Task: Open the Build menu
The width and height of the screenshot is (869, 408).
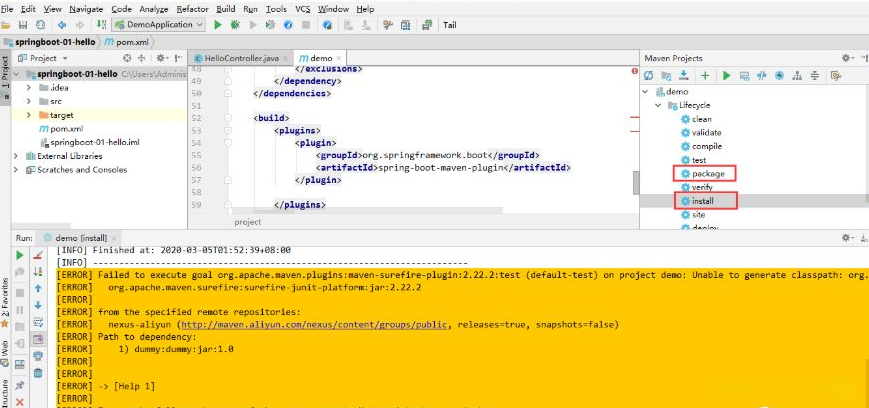Action: click(226, 9)
